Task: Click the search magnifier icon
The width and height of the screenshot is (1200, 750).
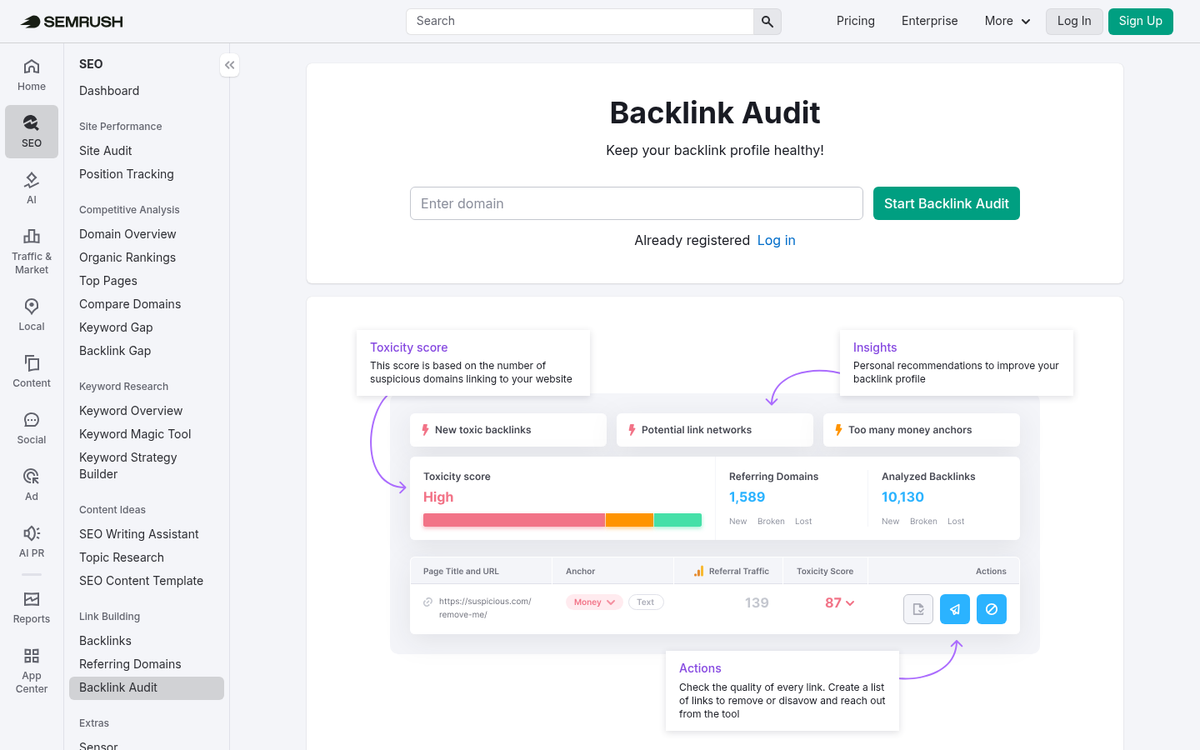Action: pos(766,20)
